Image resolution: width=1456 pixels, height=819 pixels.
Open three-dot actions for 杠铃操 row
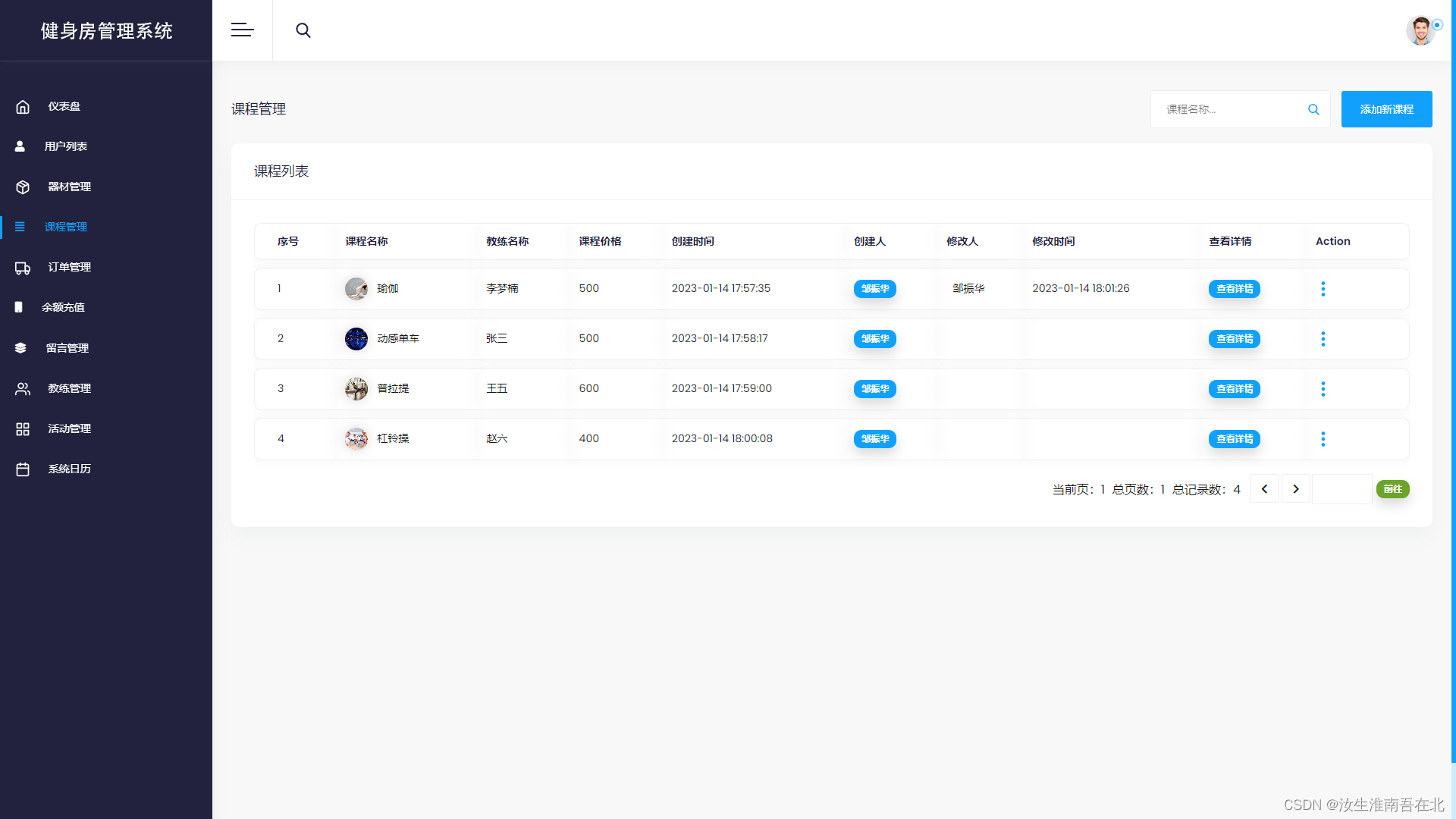tap(1323, 439)
